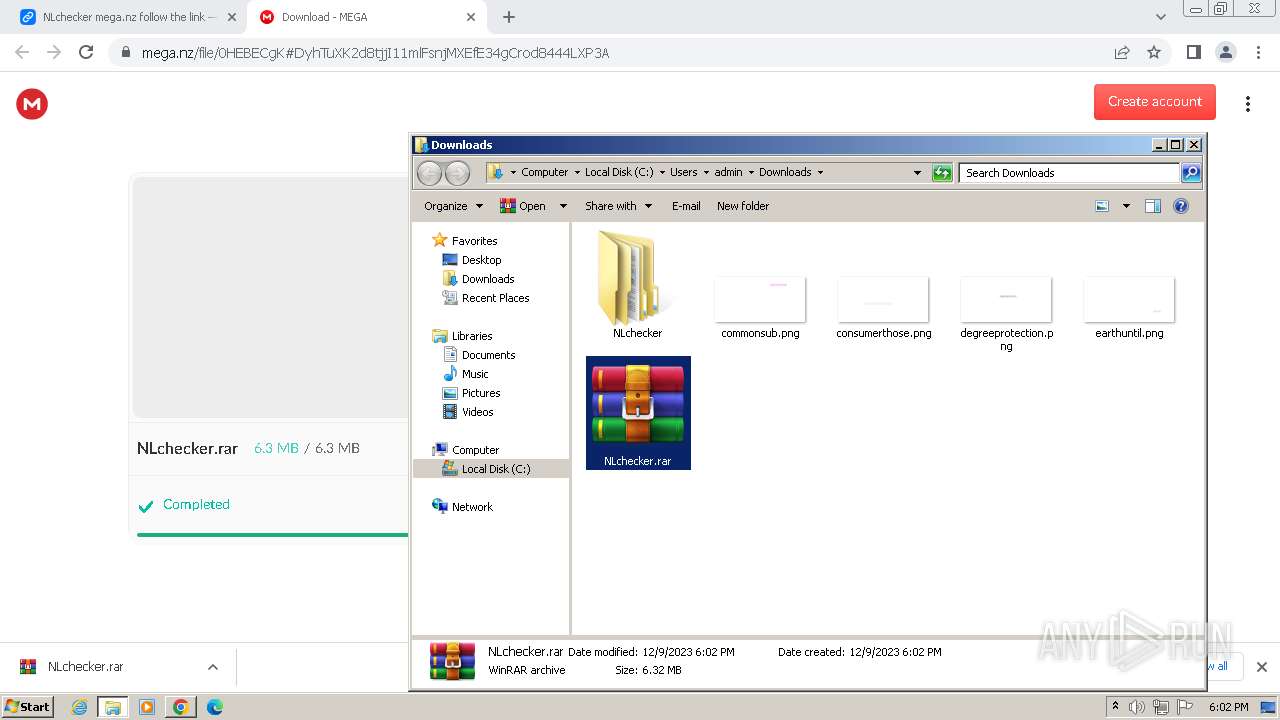Open the Organize menu in Explorer
Viewport: 1280px width, 720px height.
tap(453, 206)
